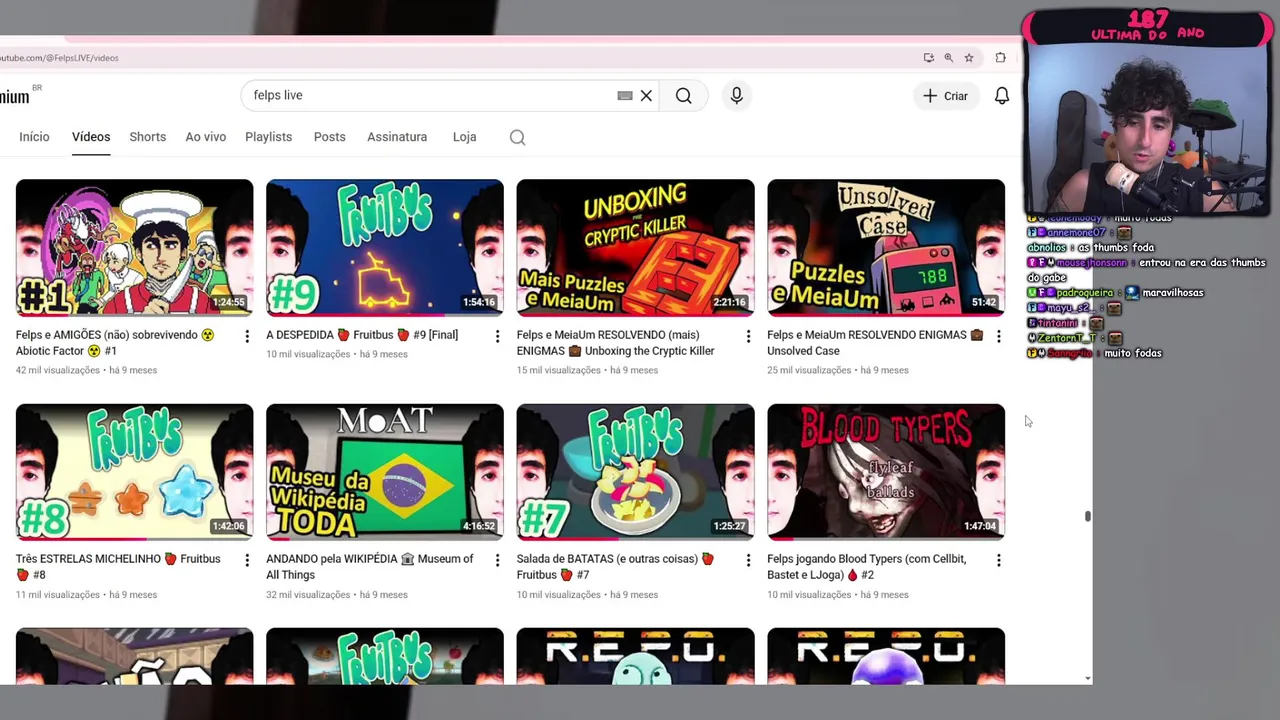The height and width of the screenshot is (720, 1280).
Task: Open notifications bell
Action: point(1001,96)
